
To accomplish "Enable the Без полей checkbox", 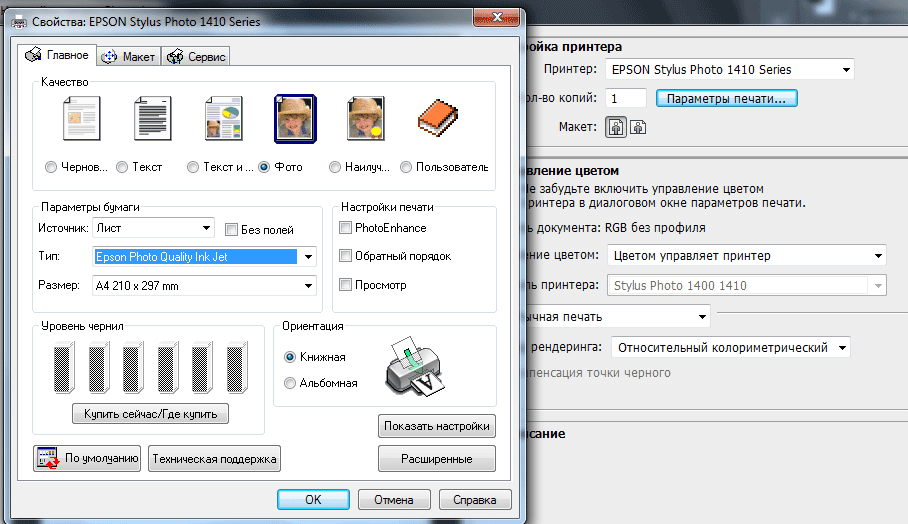I will click(x=231, y=230).
